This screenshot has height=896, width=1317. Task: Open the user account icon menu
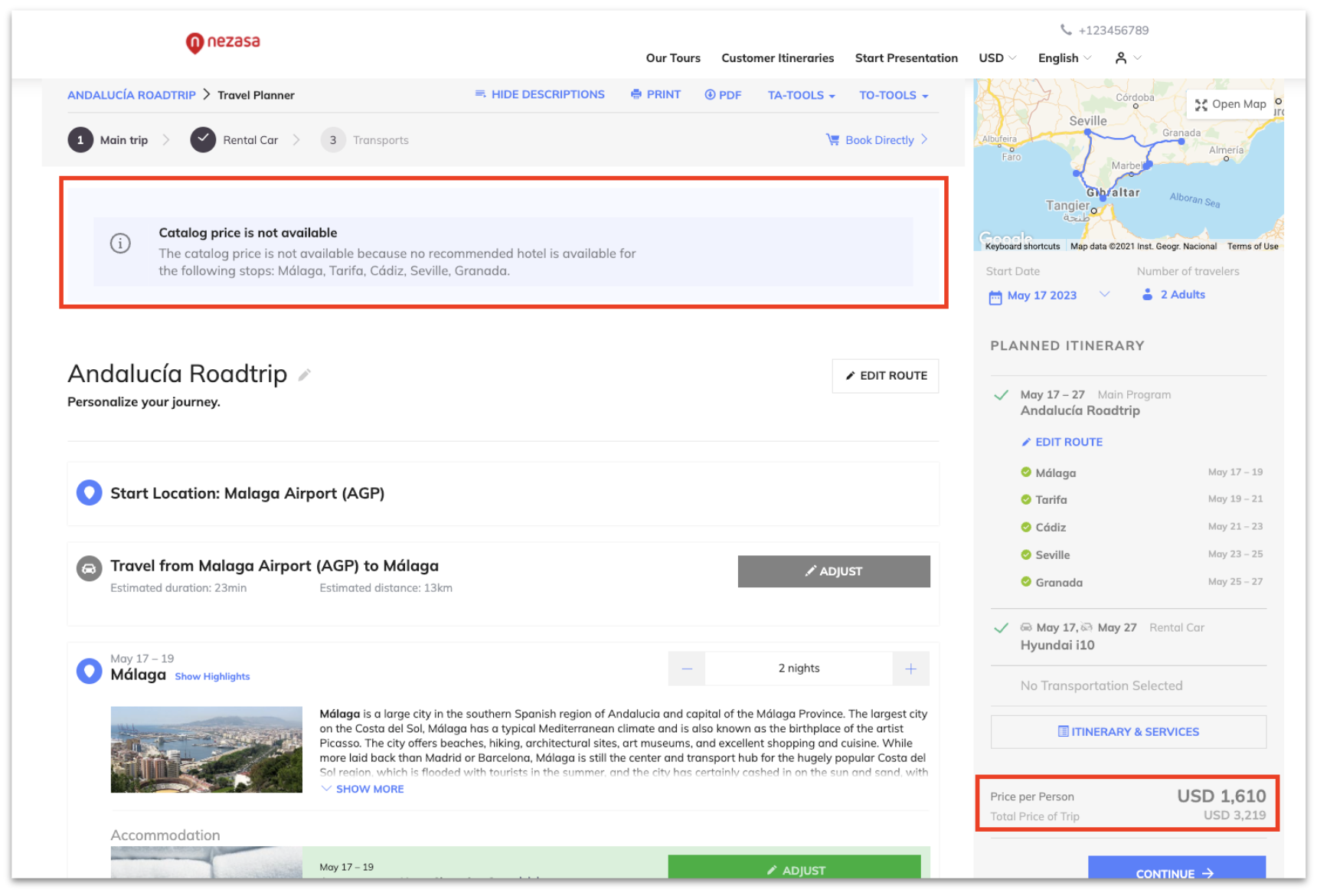tap(1128, 58)
